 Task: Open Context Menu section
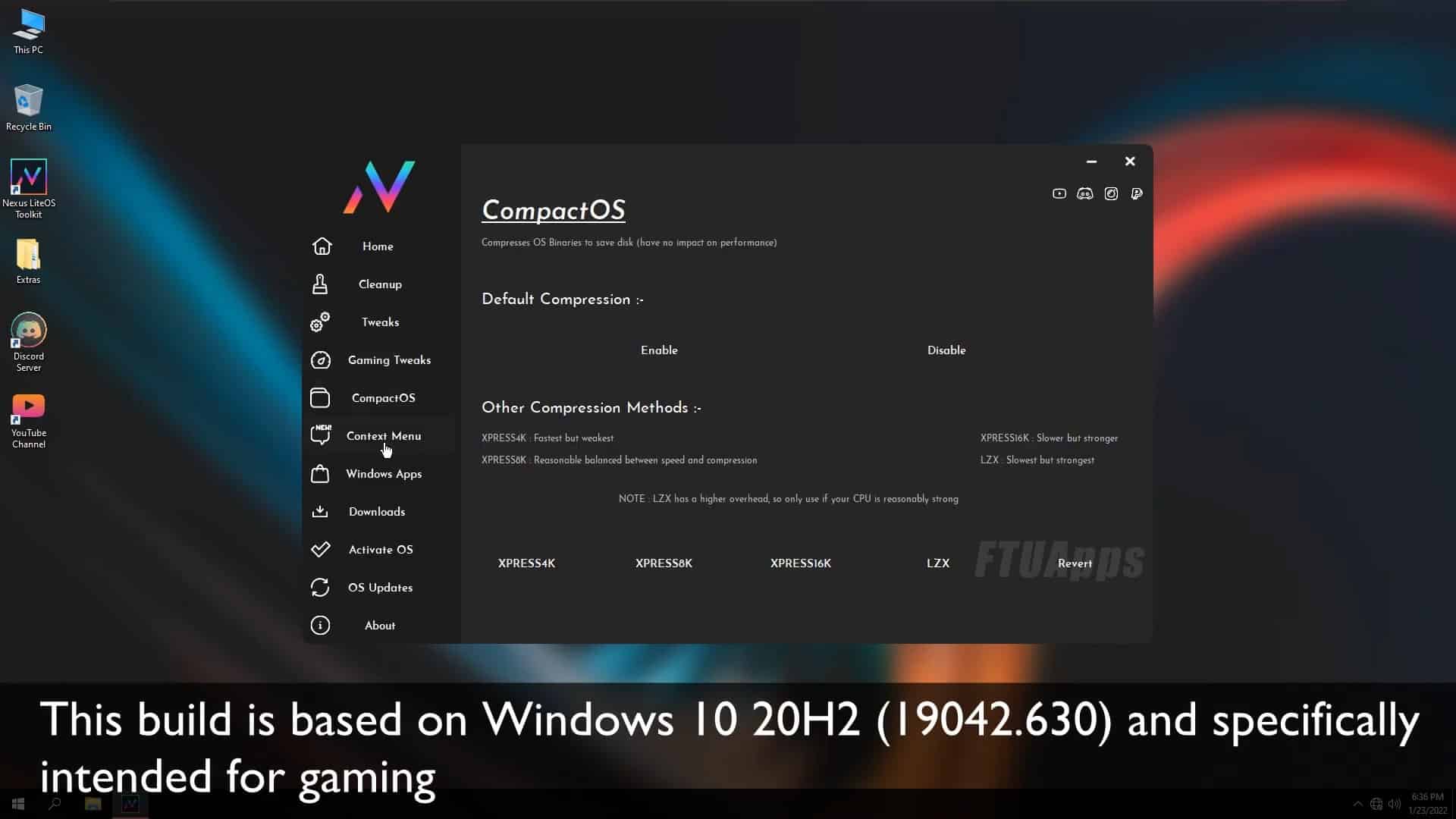(x=383, y=435)
